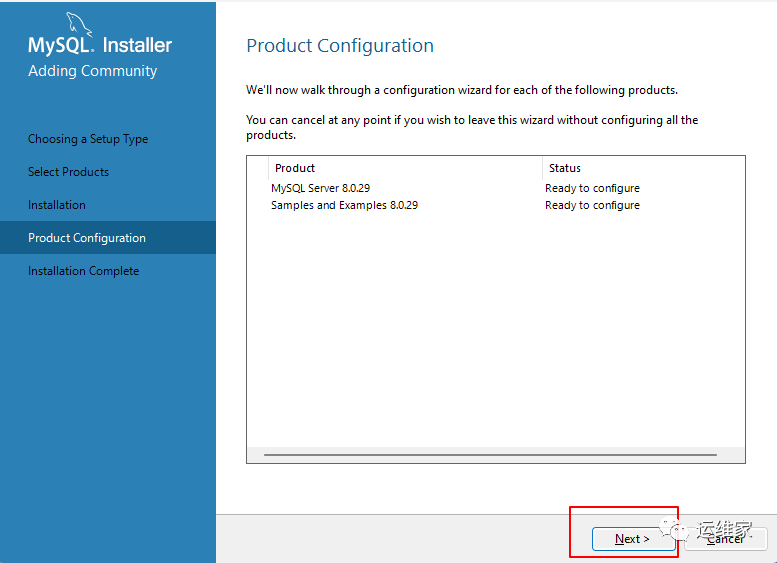Image resolution: width=777 pixels, height=563 pixels.
Task: Click the MySQL dolphin logo
Action: click(79, 25)
